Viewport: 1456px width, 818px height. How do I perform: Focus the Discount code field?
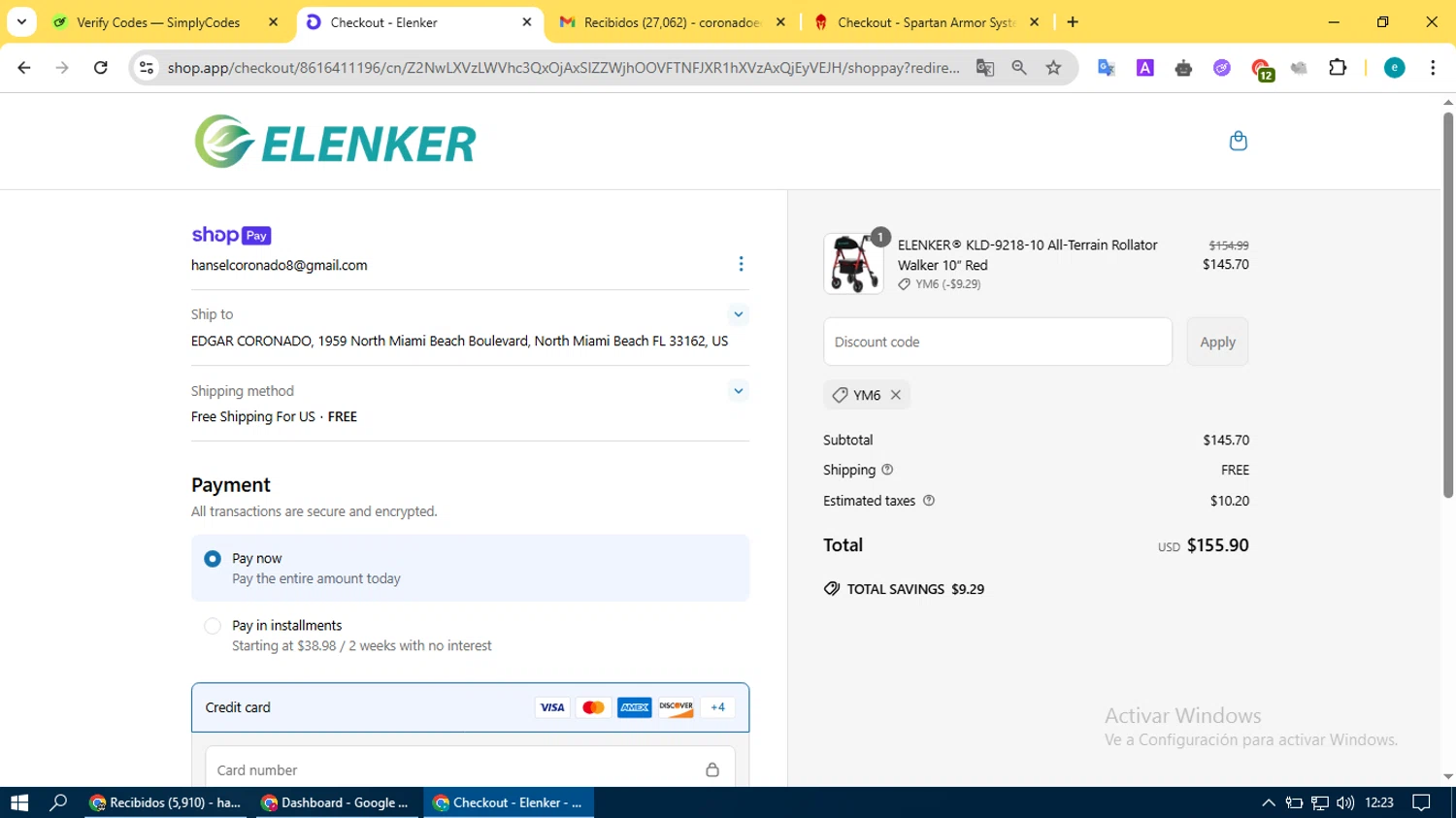click(x=998, y=342)
